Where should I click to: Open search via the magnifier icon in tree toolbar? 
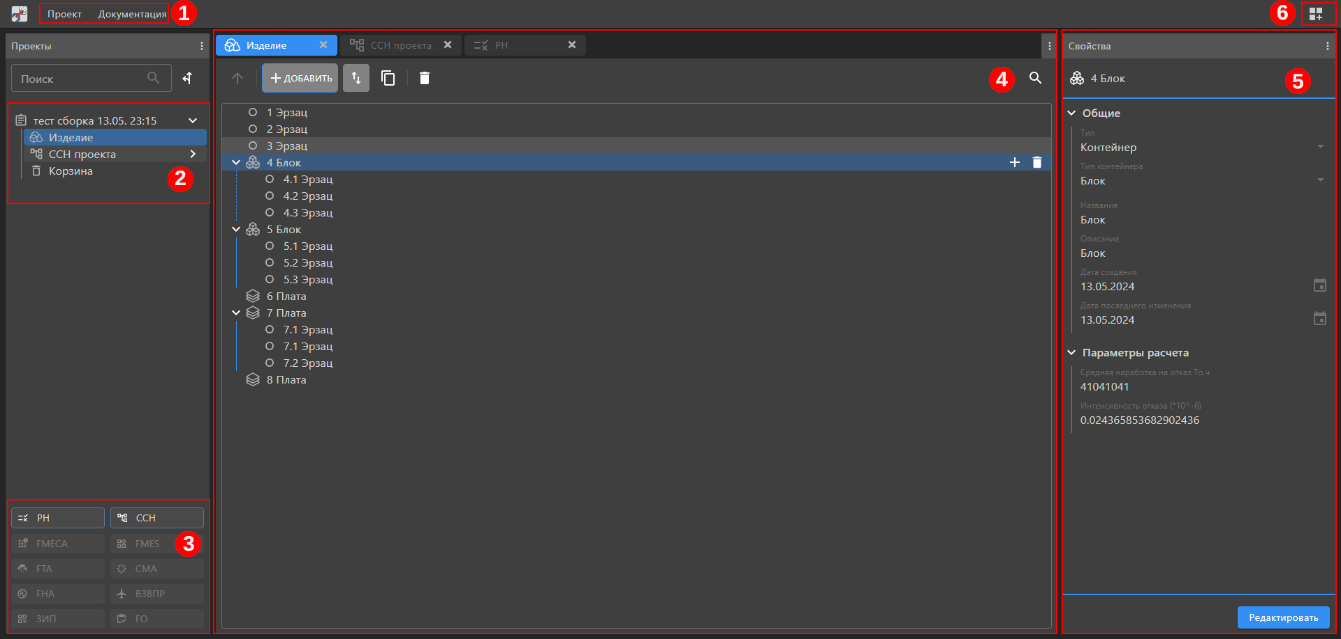1035,77
